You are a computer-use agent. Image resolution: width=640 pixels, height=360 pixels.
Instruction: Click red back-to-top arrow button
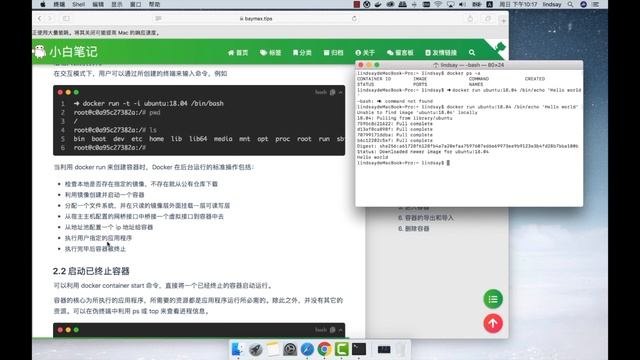493,323
